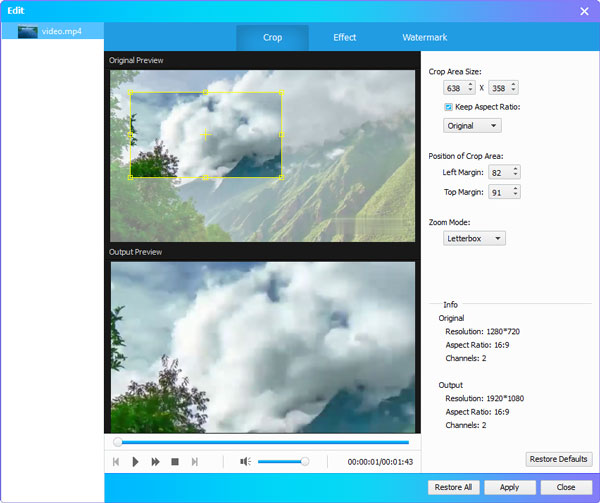Image resolution: width=600 pixels, height=503 pixels.
Task: Click the Left Margin spinner arrows
Action: click(515, 173)
